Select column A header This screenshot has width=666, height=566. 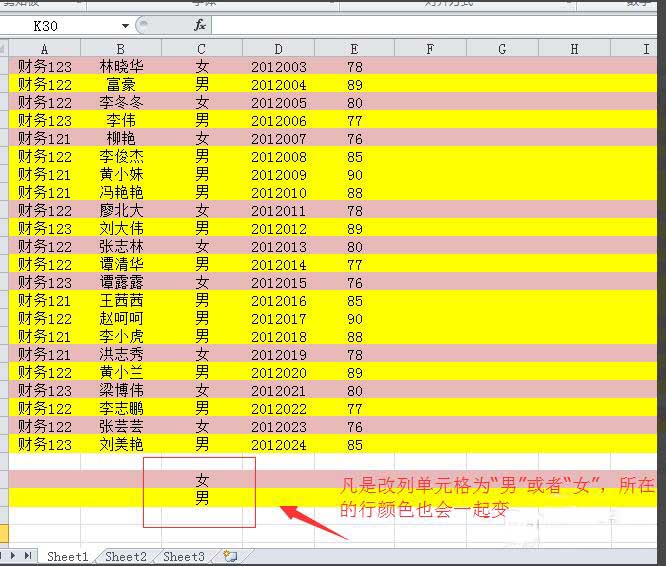tap(45, 48)
